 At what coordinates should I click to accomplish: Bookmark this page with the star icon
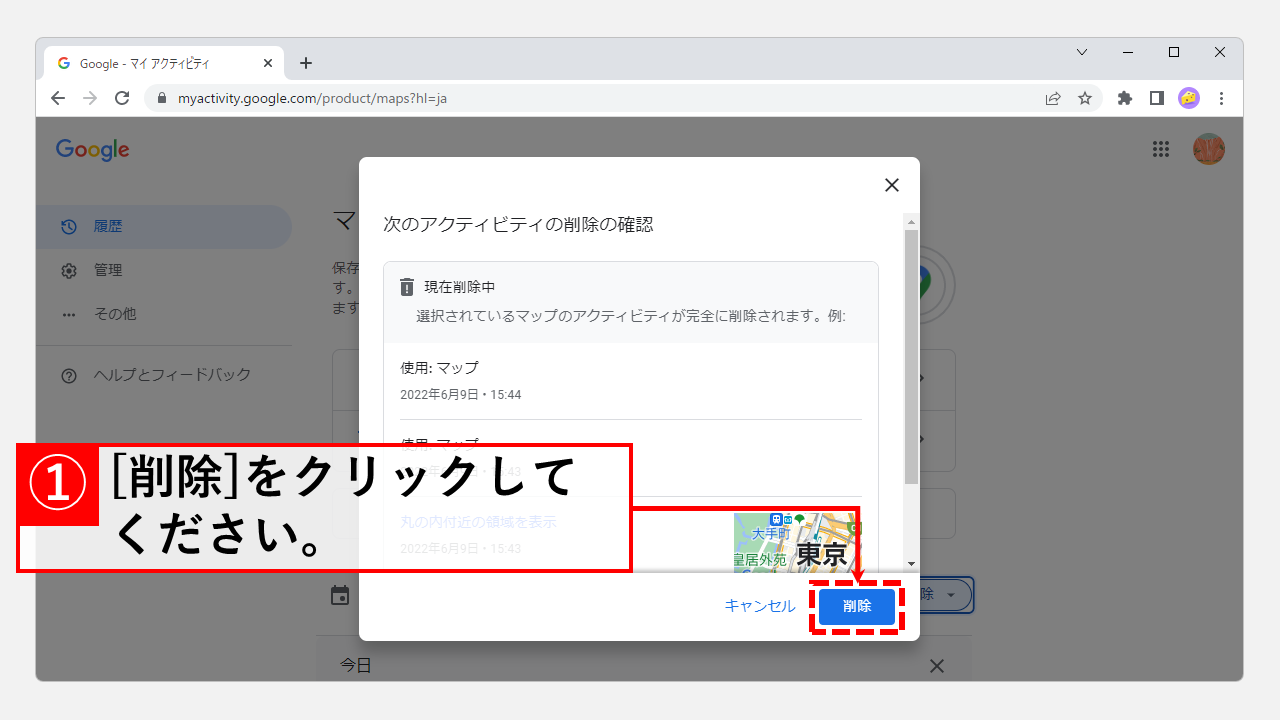tap(1085, 98)
